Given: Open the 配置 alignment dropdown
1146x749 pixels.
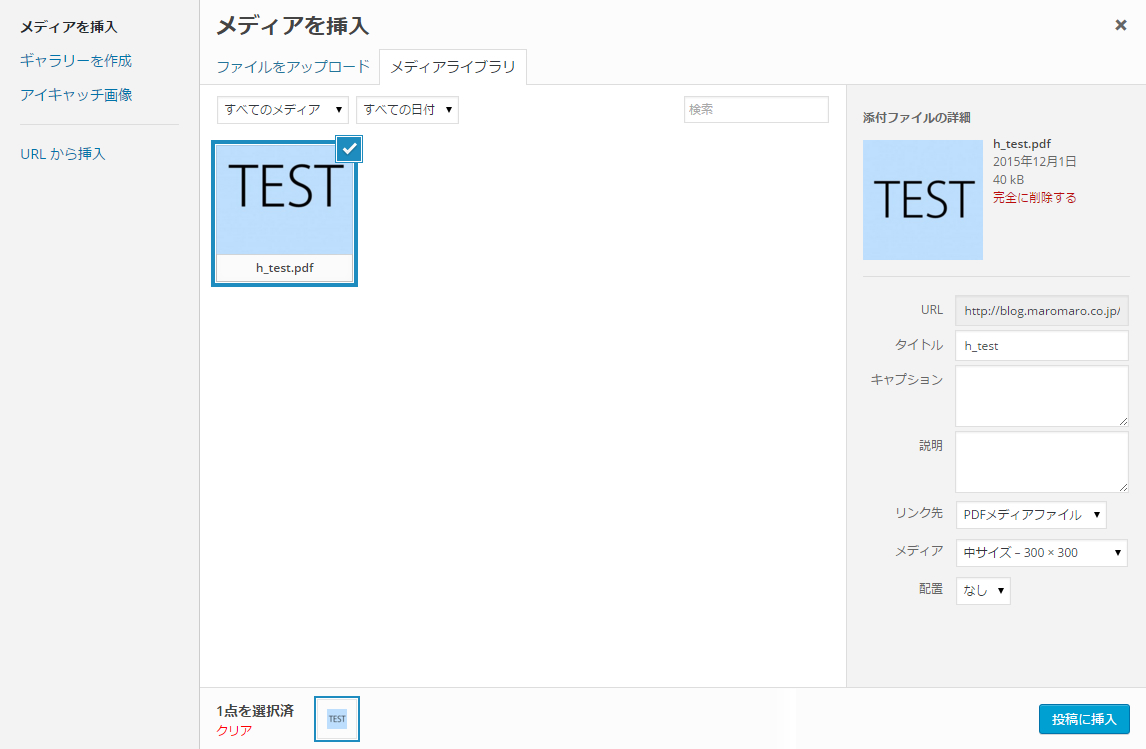Looking at the screenshot, I should point(983,590).
